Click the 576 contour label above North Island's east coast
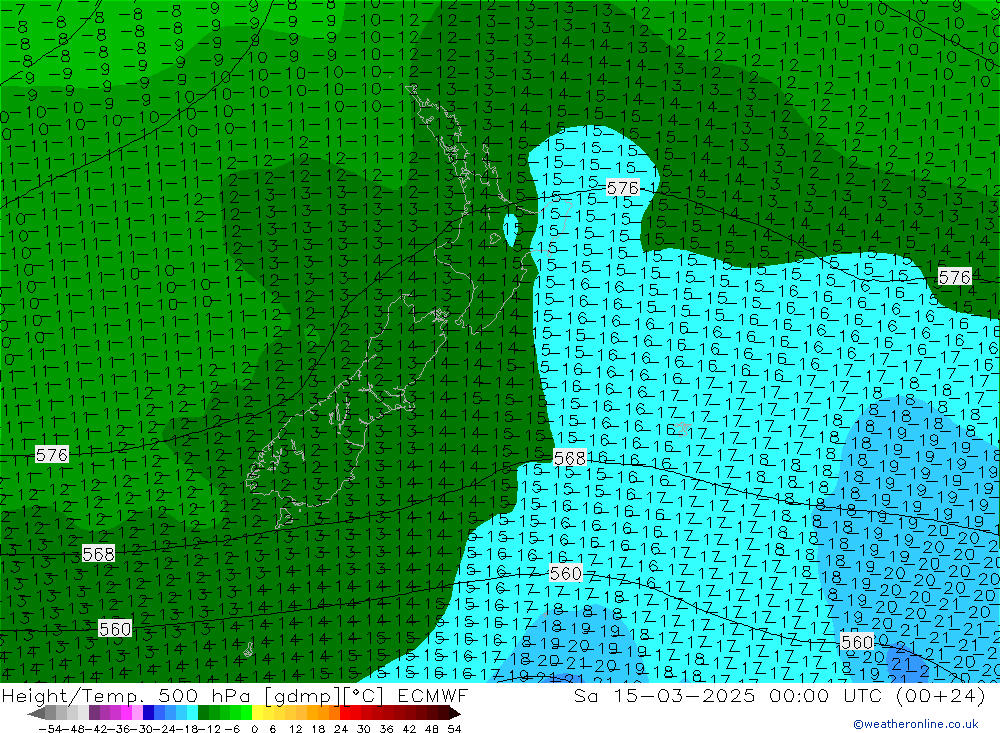The image size is (1000, 733). [x=622, y=188]
